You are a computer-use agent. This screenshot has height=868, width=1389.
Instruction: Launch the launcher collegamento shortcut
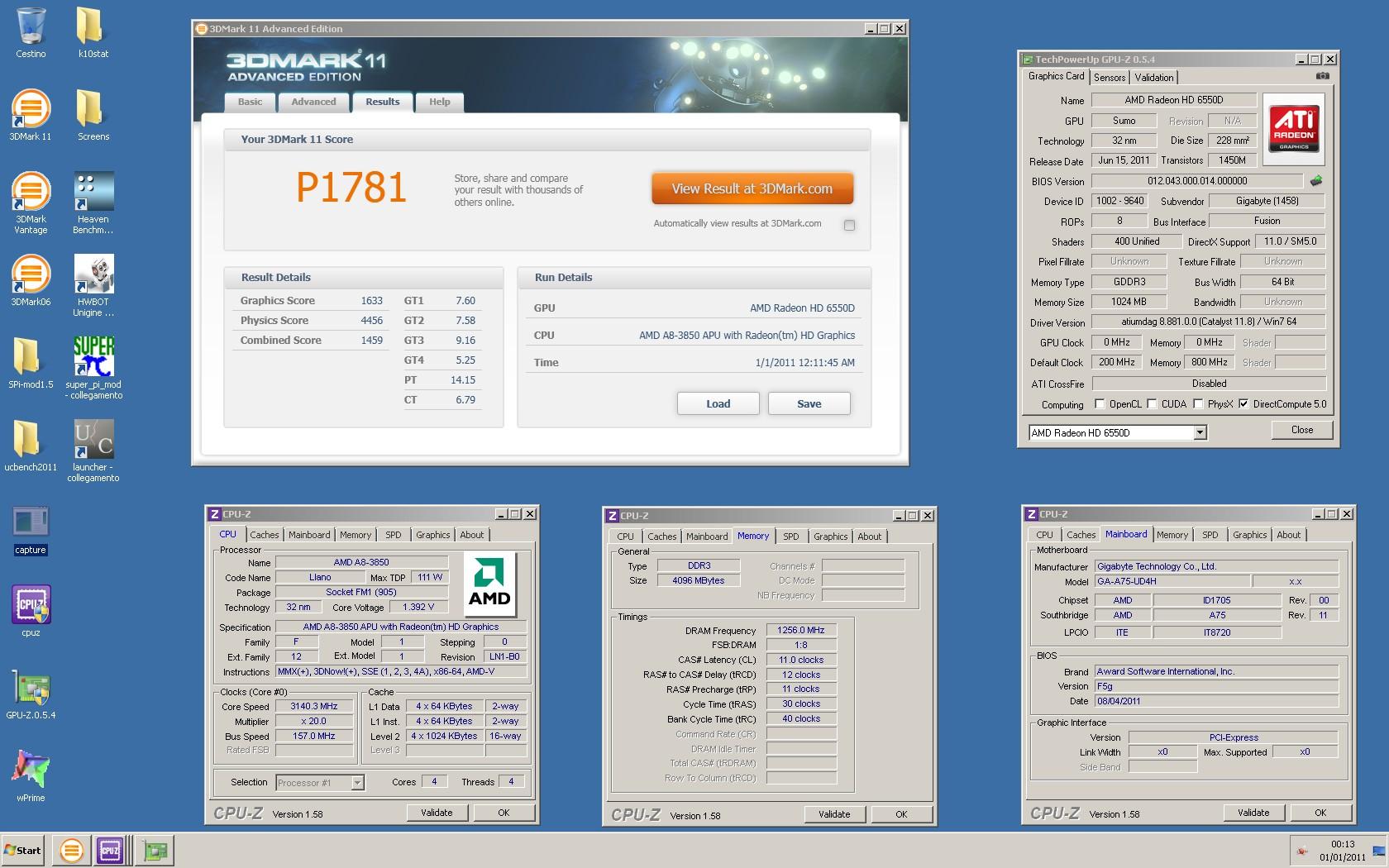93,451
